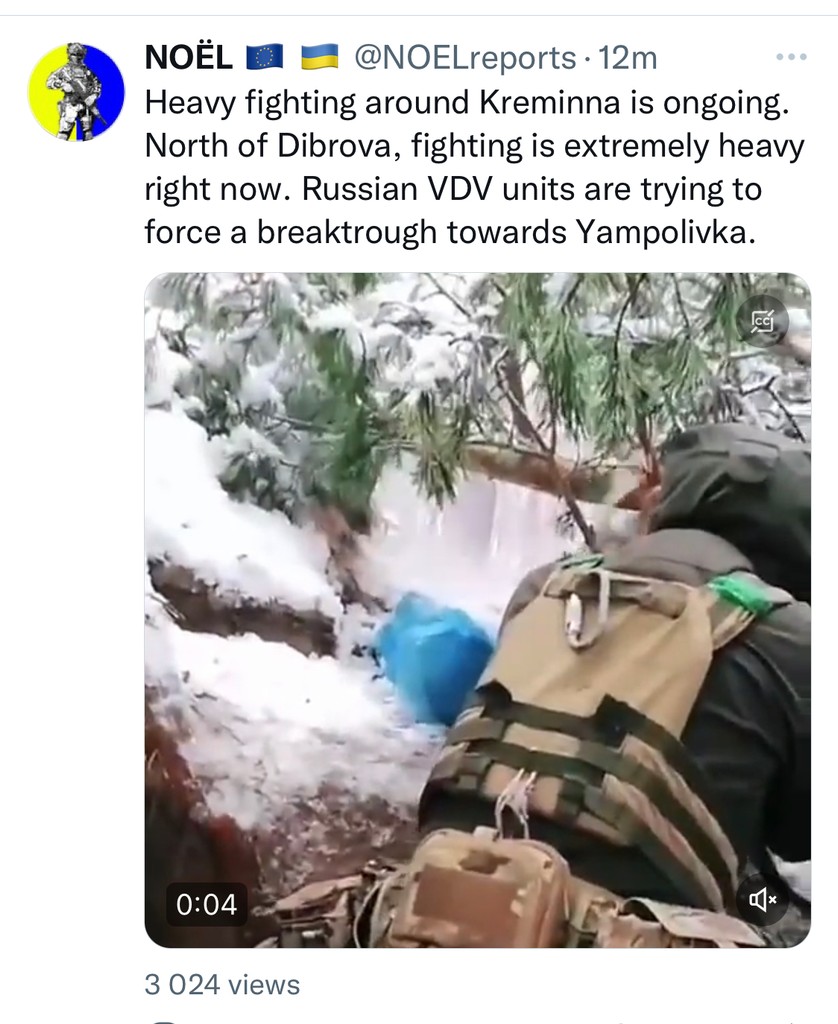The image size is (838, 1024).
Task: Unmute the video with the speaker icon
Action: coord(763,901)
